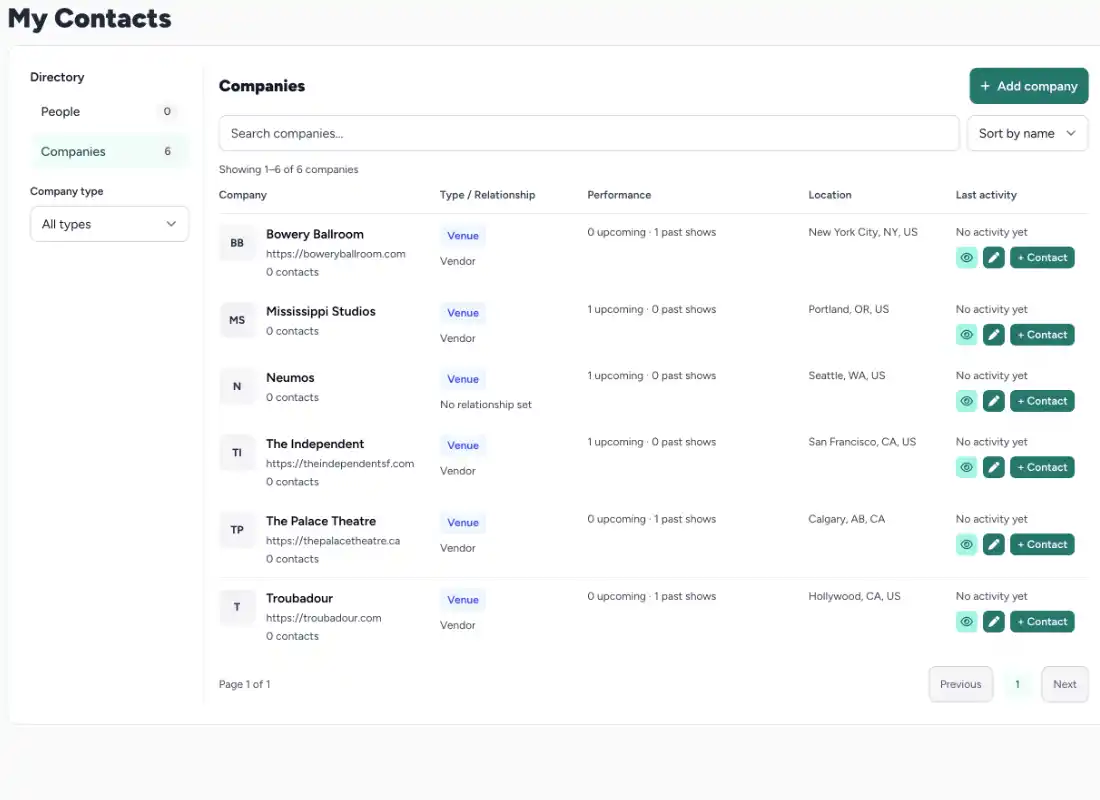Click the Add company button
This screenshot has width=1100, height=800.
1028,86
